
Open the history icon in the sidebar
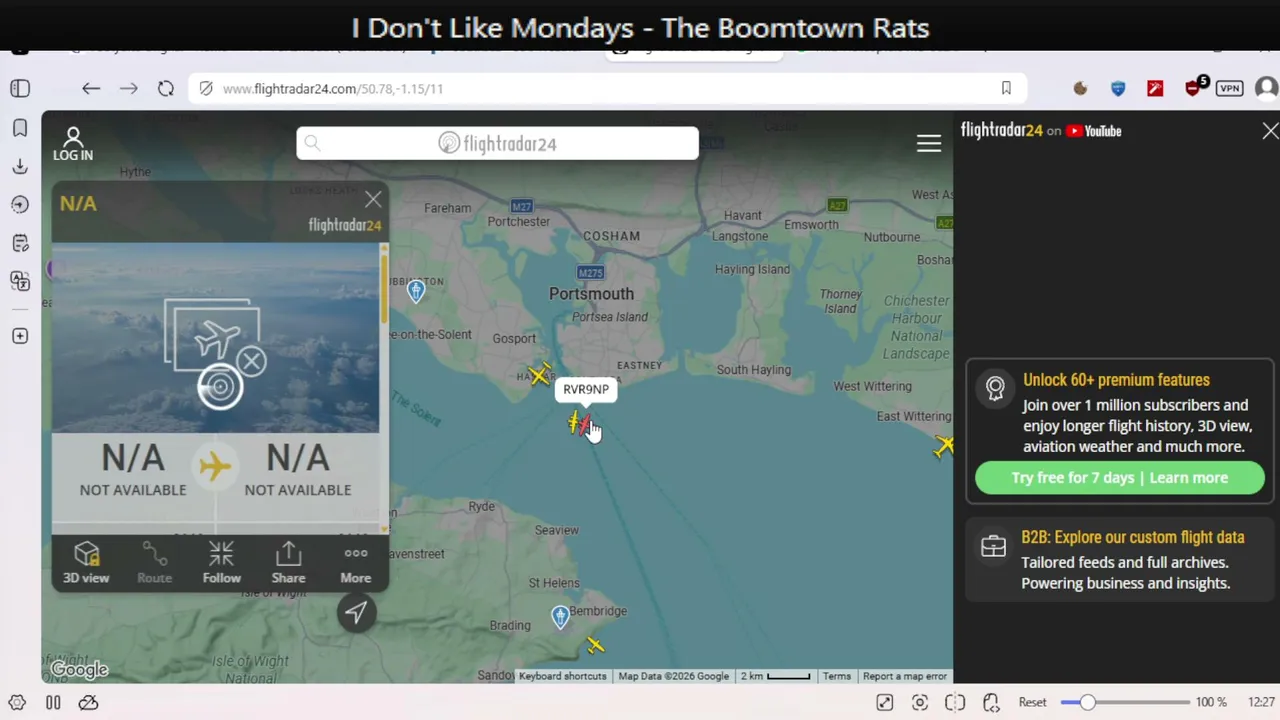pos(20,204)
